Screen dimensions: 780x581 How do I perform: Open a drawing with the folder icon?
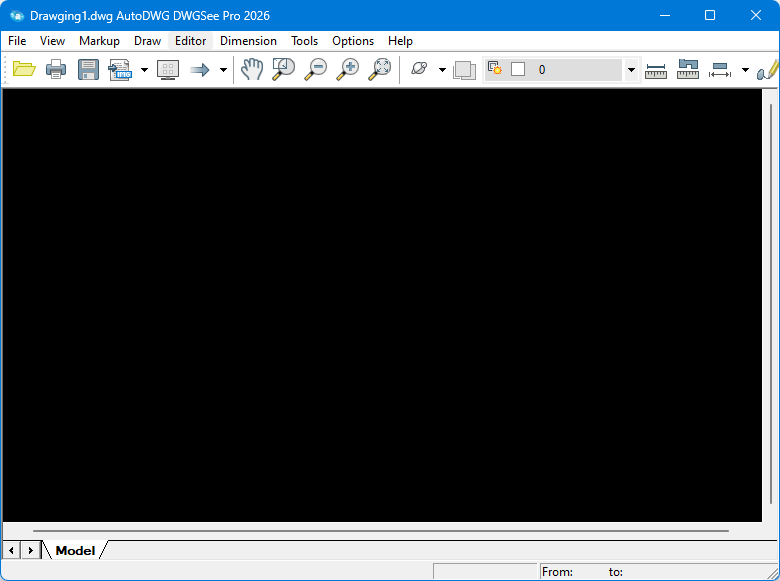[x=24, y=69]
